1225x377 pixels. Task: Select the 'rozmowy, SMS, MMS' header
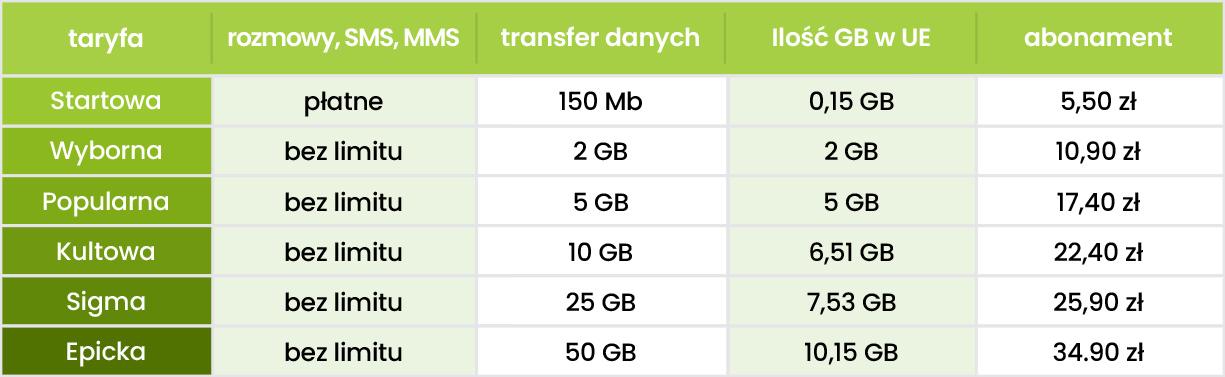(343, 40)
